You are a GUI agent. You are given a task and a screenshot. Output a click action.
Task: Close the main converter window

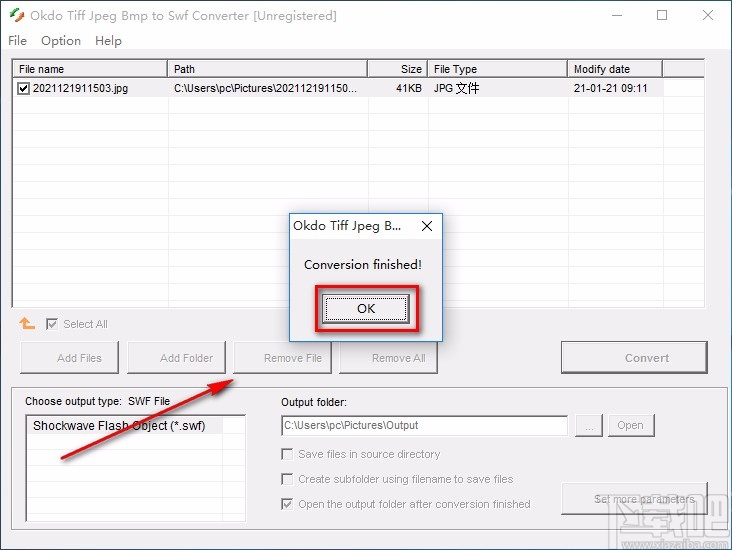[x=708, y=15]
